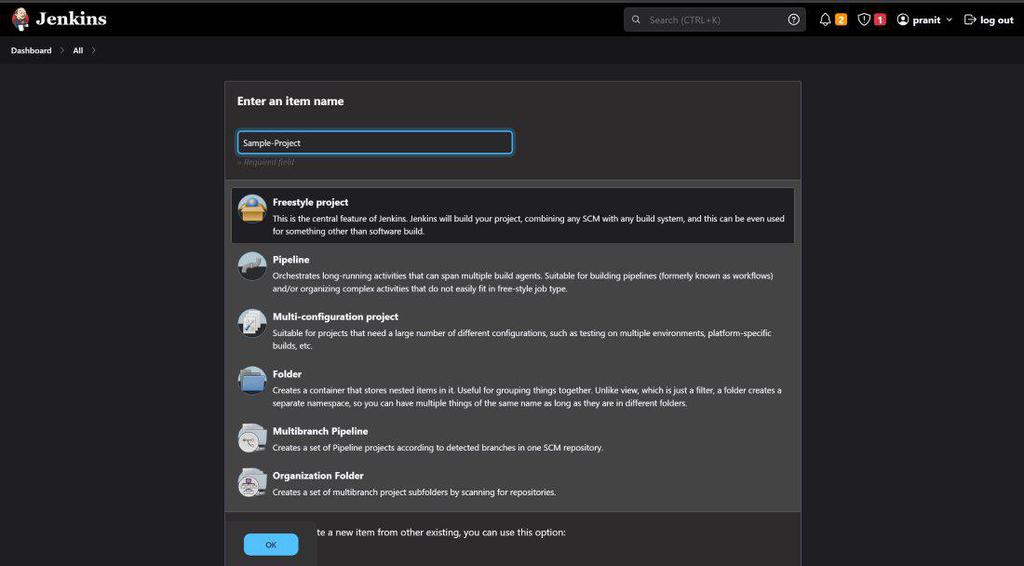Viewport: 1024px width, 566px height.
Task: Click the orange notification count badge
Action: pos(841,20)
